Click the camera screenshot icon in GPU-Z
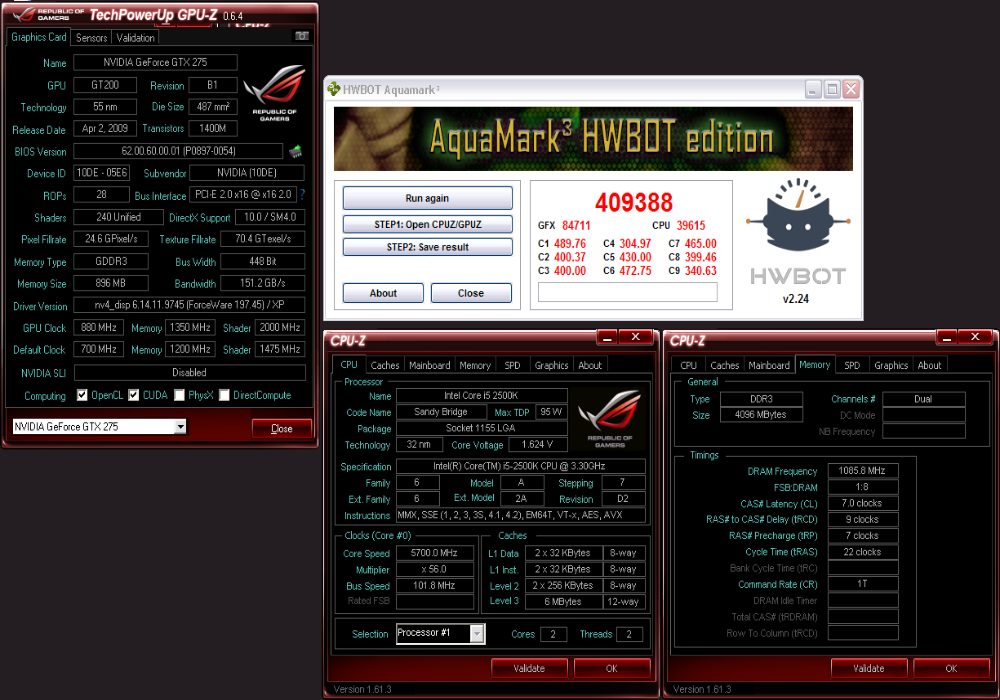This screenshot has height=700, width=1000. point(302,36)
